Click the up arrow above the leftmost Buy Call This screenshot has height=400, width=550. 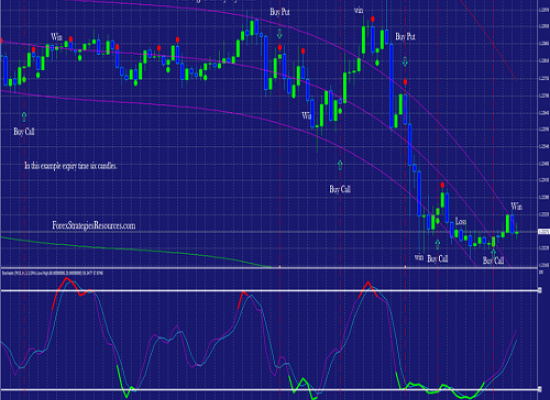pos(24,116)
